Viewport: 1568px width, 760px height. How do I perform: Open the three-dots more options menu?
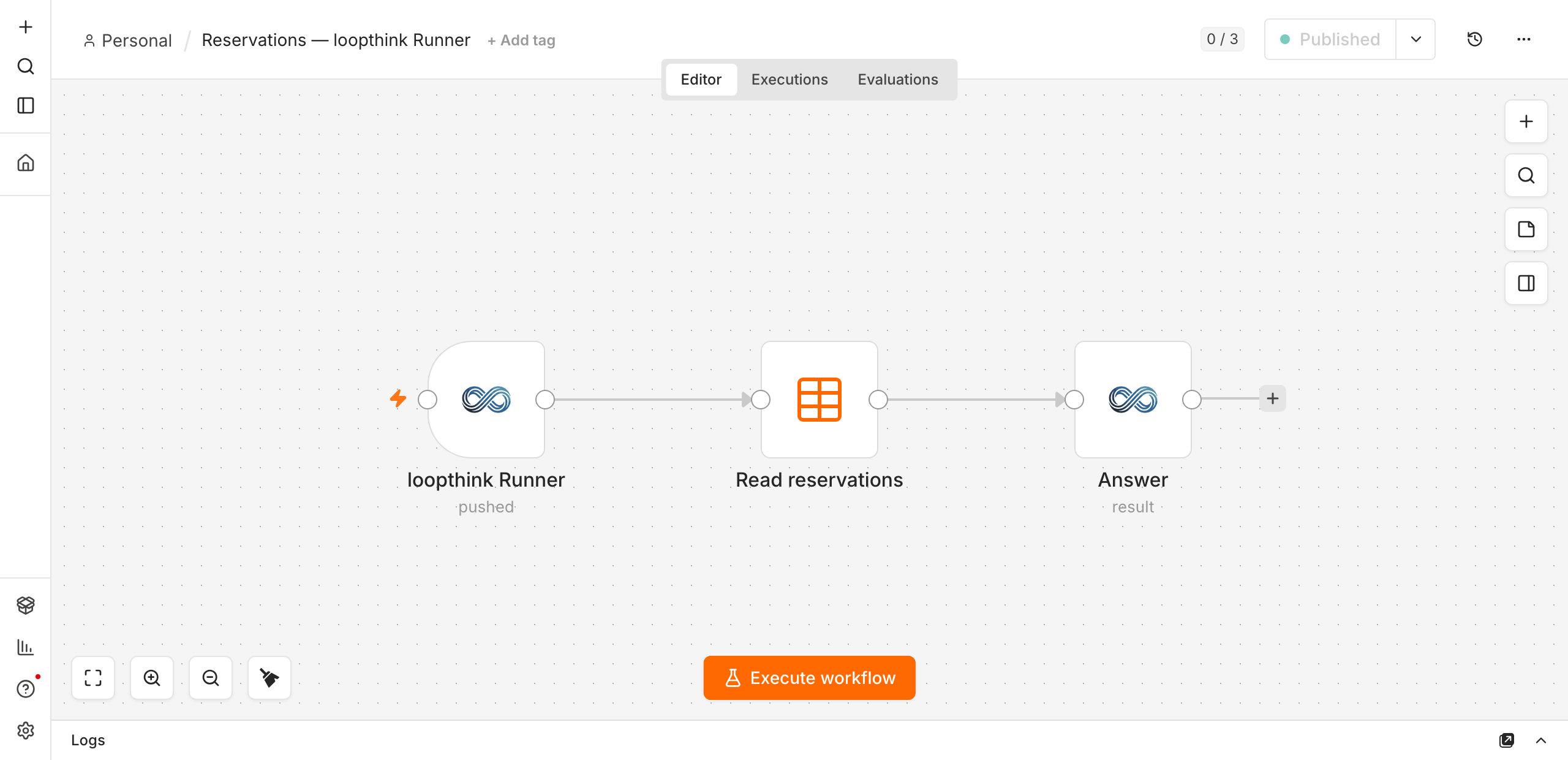[x=1524, y=39]
